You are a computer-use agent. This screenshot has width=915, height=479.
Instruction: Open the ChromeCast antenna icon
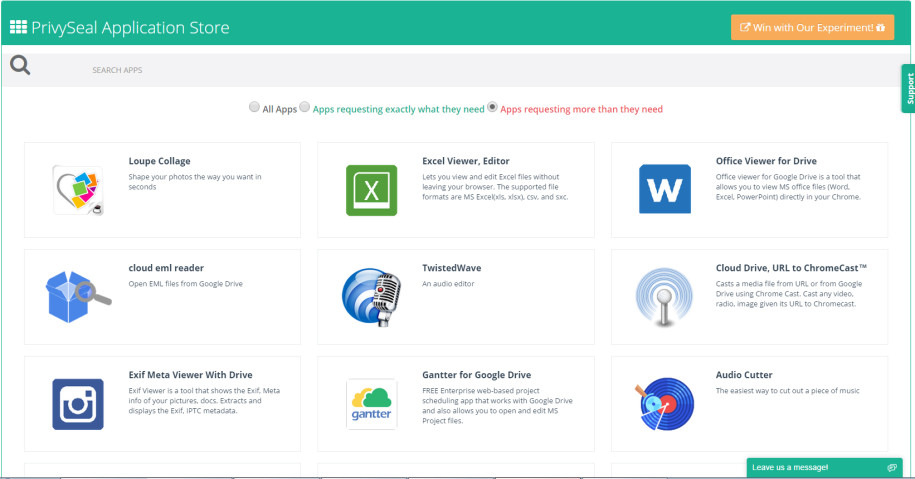click(664, 296)
